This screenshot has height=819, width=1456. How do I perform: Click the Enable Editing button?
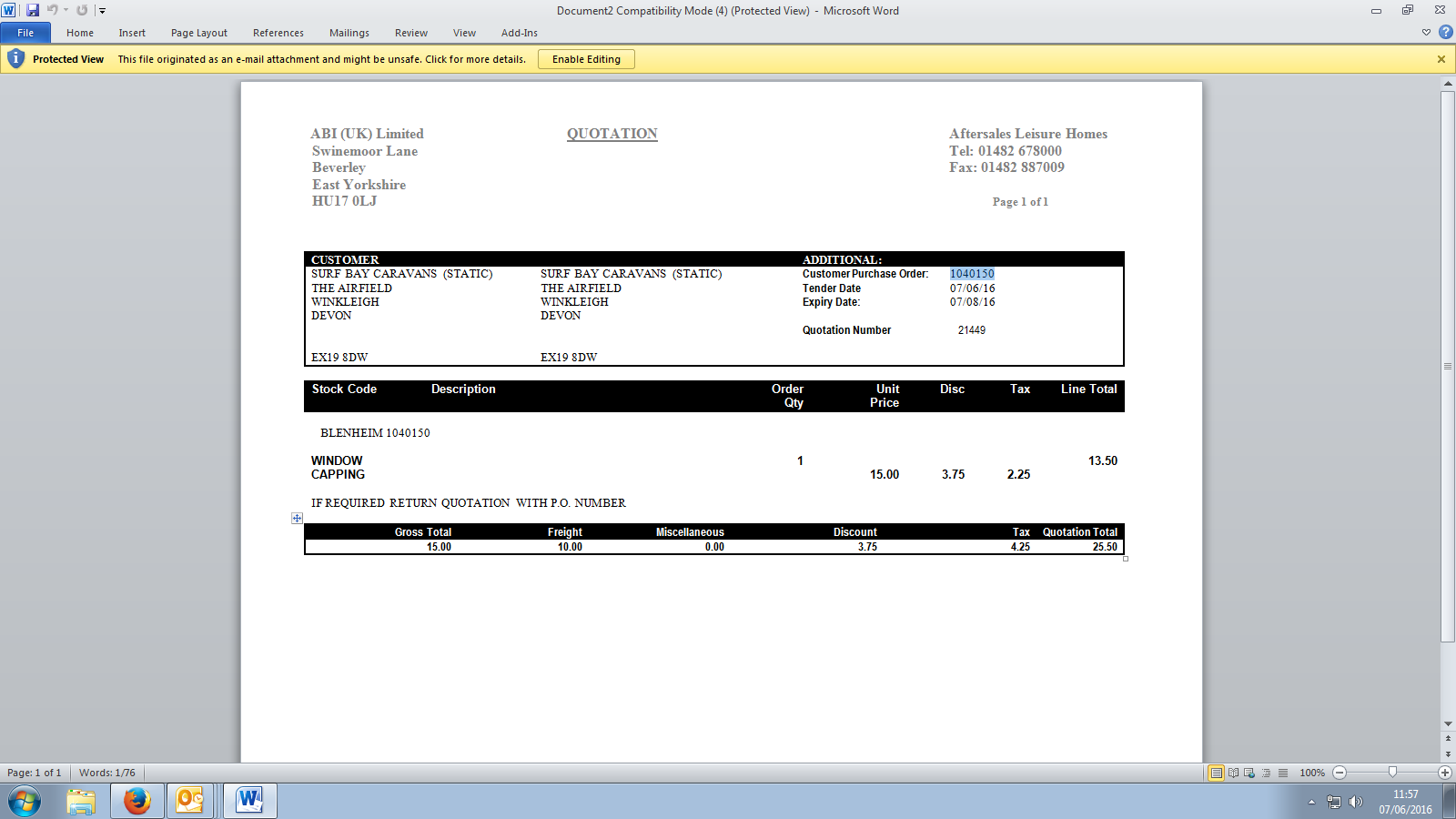pyautogui.click(x=586, y=59)
